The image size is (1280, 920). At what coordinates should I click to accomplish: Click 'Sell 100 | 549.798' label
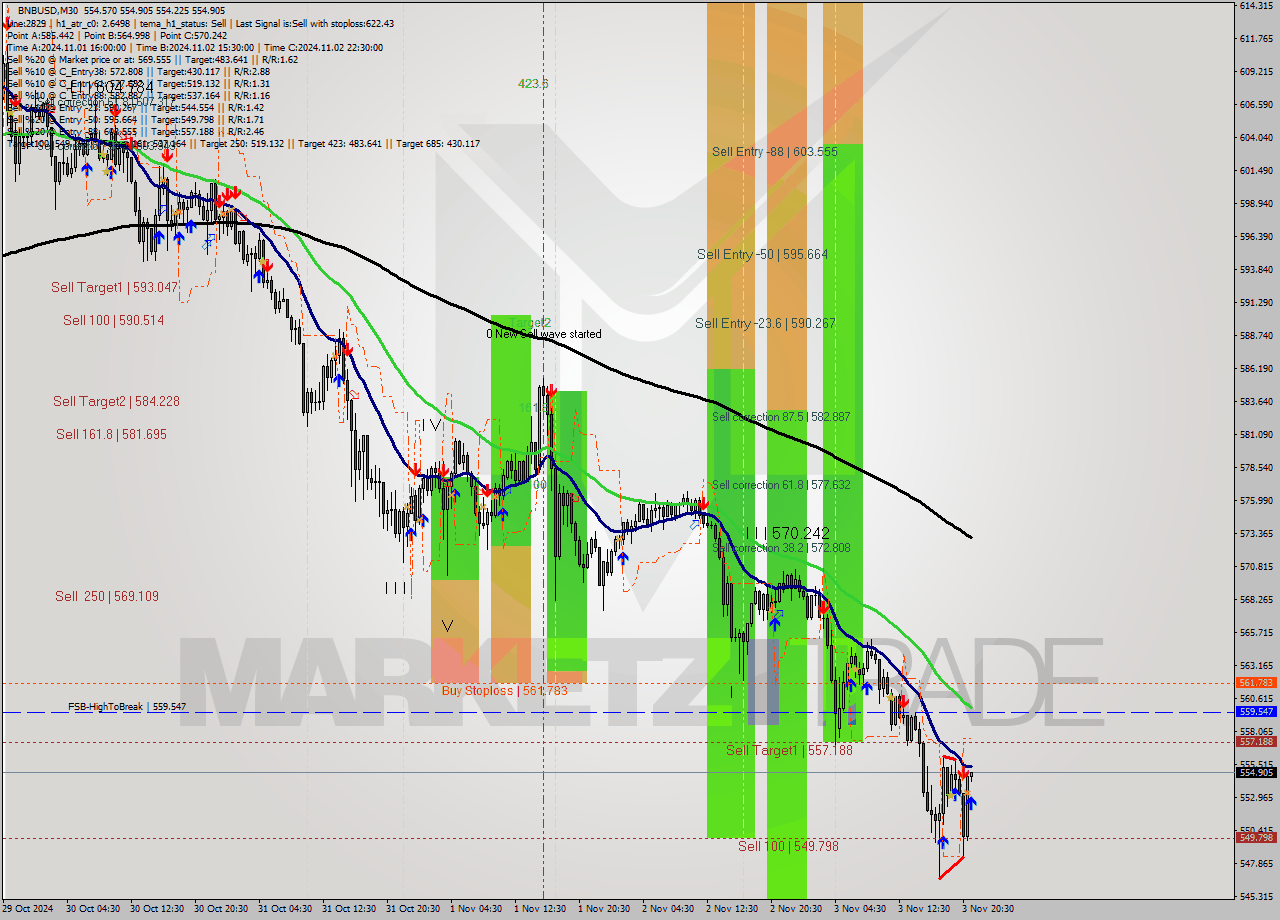(x=788, y=846)
